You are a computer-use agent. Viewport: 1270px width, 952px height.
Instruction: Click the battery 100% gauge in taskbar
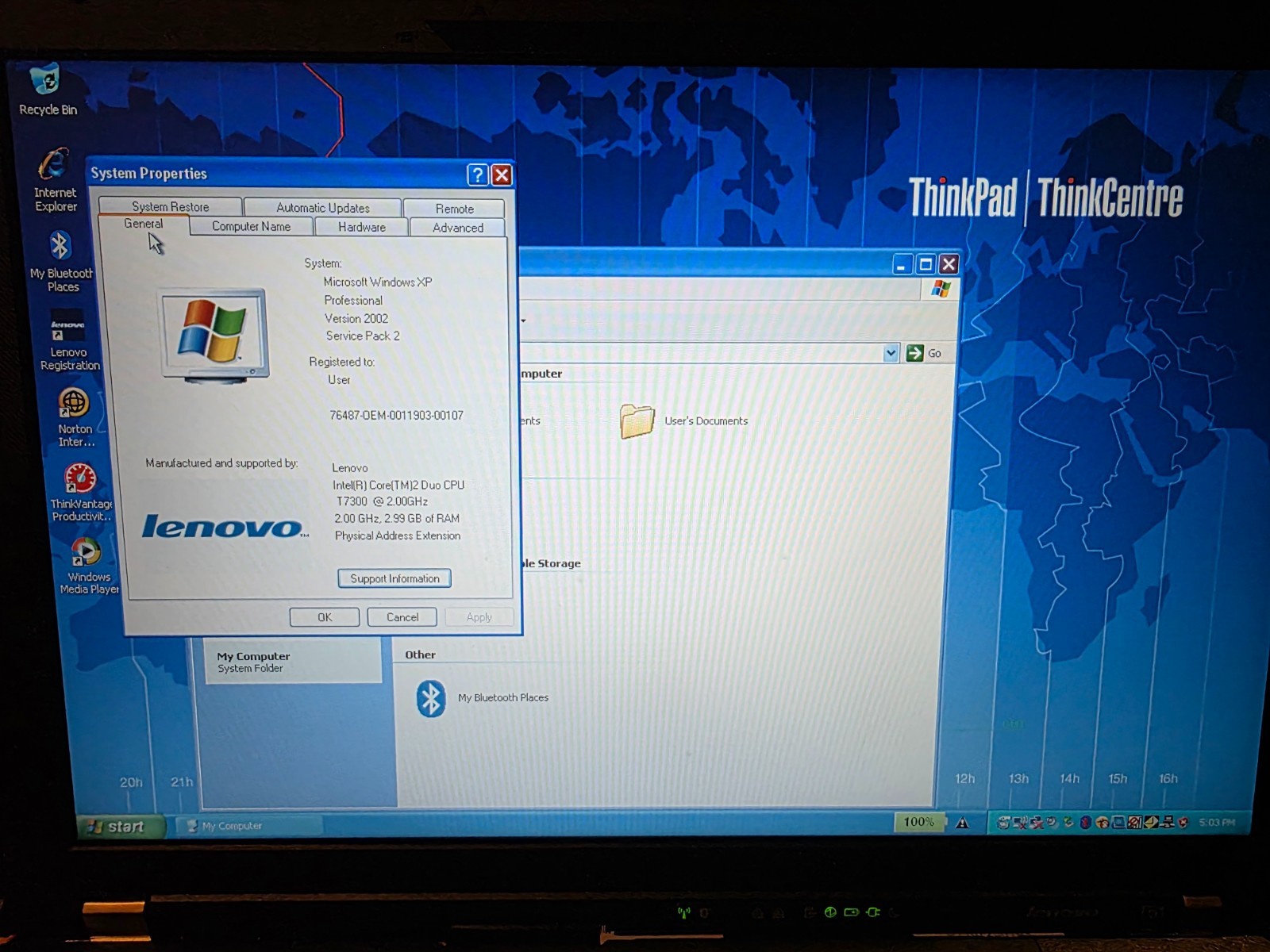point(918,822)
